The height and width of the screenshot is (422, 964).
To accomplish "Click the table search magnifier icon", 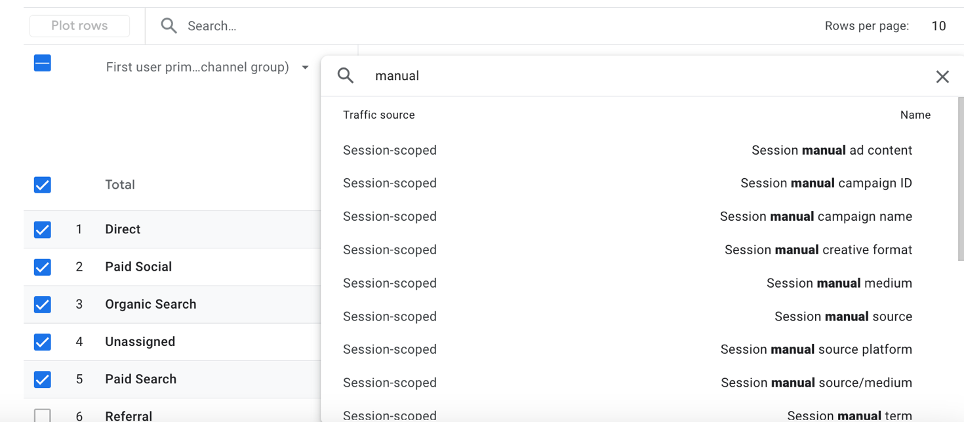I will [x=168, y=26].
